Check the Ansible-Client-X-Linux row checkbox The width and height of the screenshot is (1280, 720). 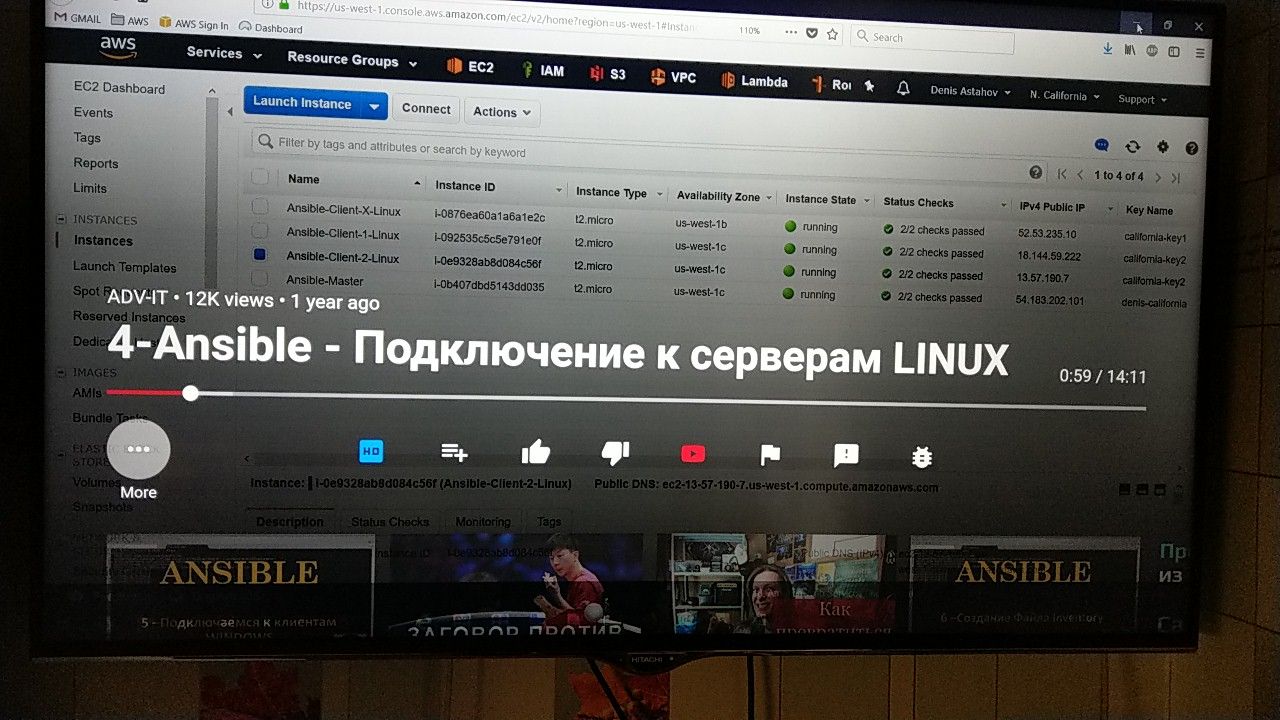(x=260, y=206)
